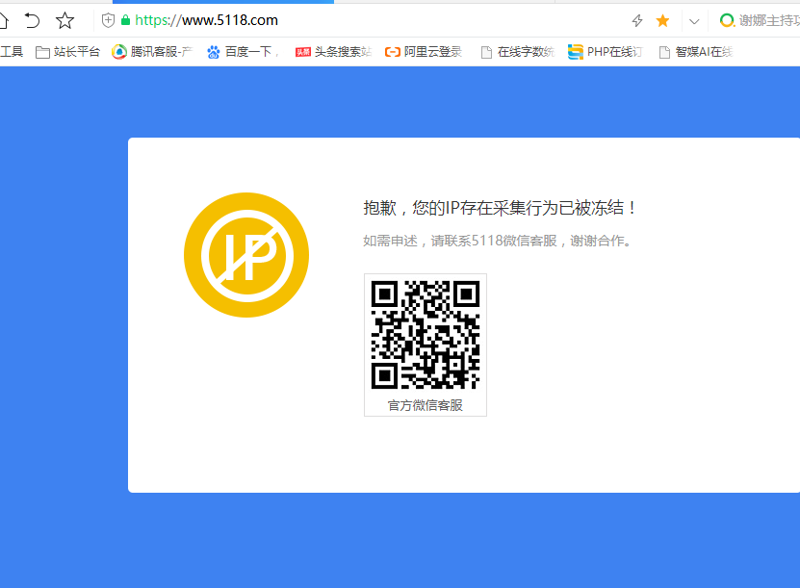Click the green search engine icon
The width and height of the screenshot is (800, 588).
[x=727, y=20]
